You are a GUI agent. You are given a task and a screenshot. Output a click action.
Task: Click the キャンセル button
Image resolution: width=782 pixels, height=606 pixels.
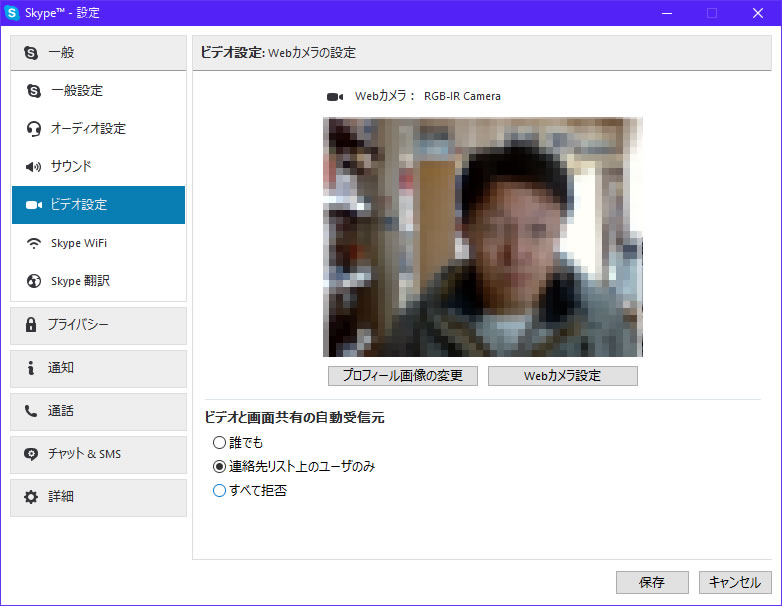point(735,583)
